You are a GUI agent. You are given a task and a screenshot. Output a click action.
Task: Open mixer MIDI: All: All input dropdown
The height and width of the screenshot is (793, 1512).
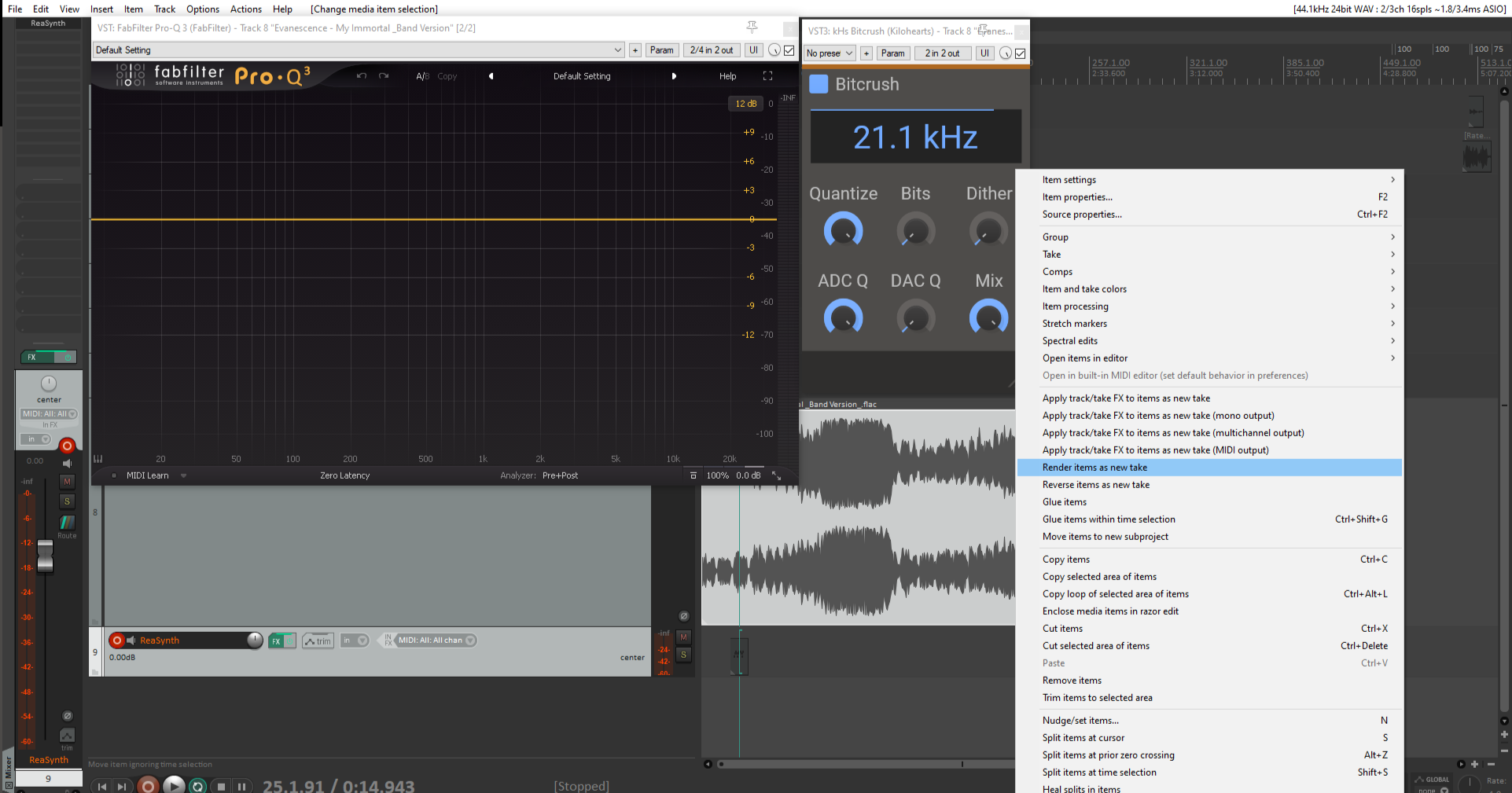(x=49, y=414)
